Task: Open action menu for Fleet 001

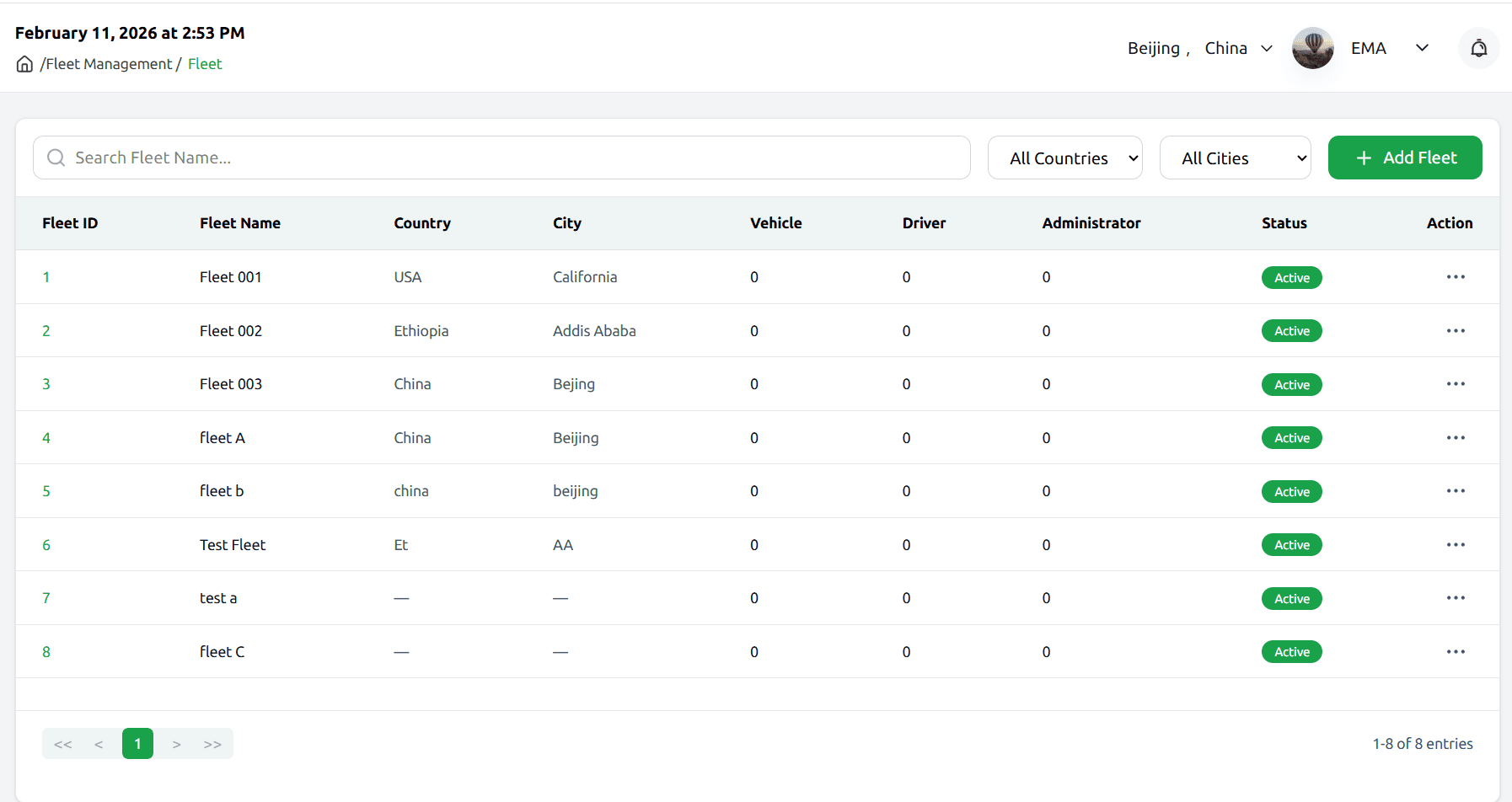Action: (1455, 277)
